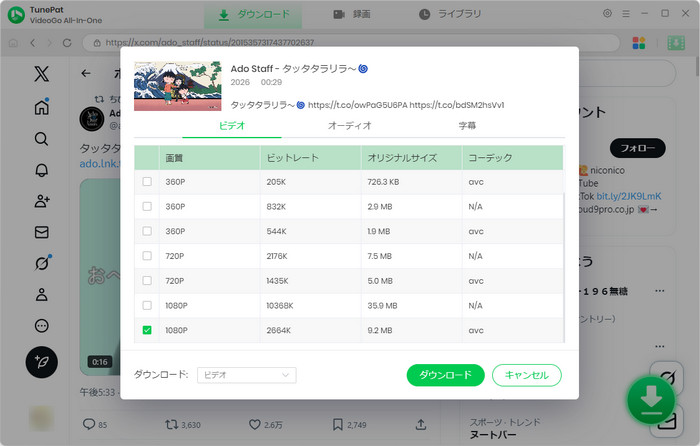Open the ダウンロード top tab
The image size is (700, 446).
[253, 15]
